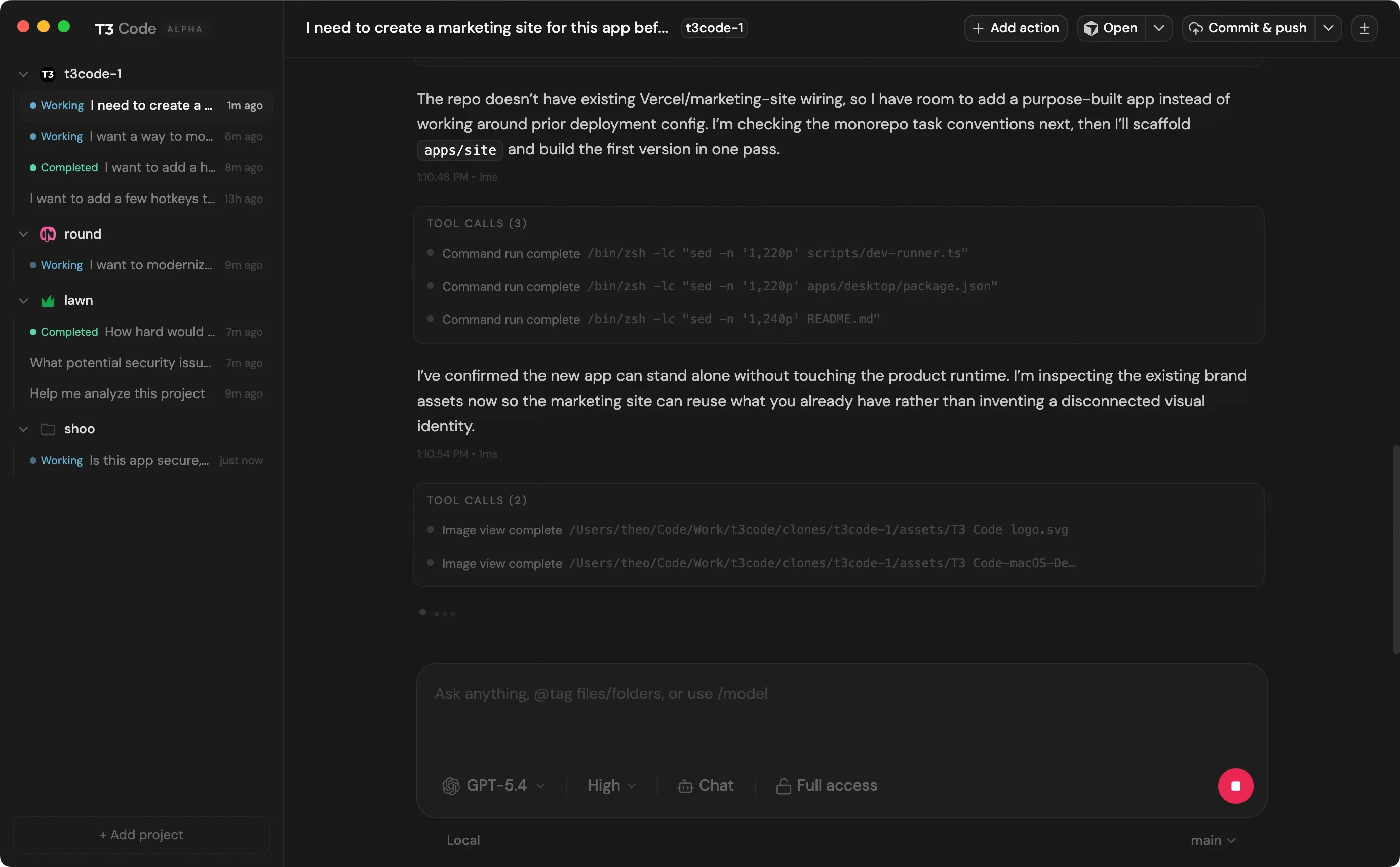Open the main branch selector
This screenshot has height=867, width=1400.
click(1210, 840)
